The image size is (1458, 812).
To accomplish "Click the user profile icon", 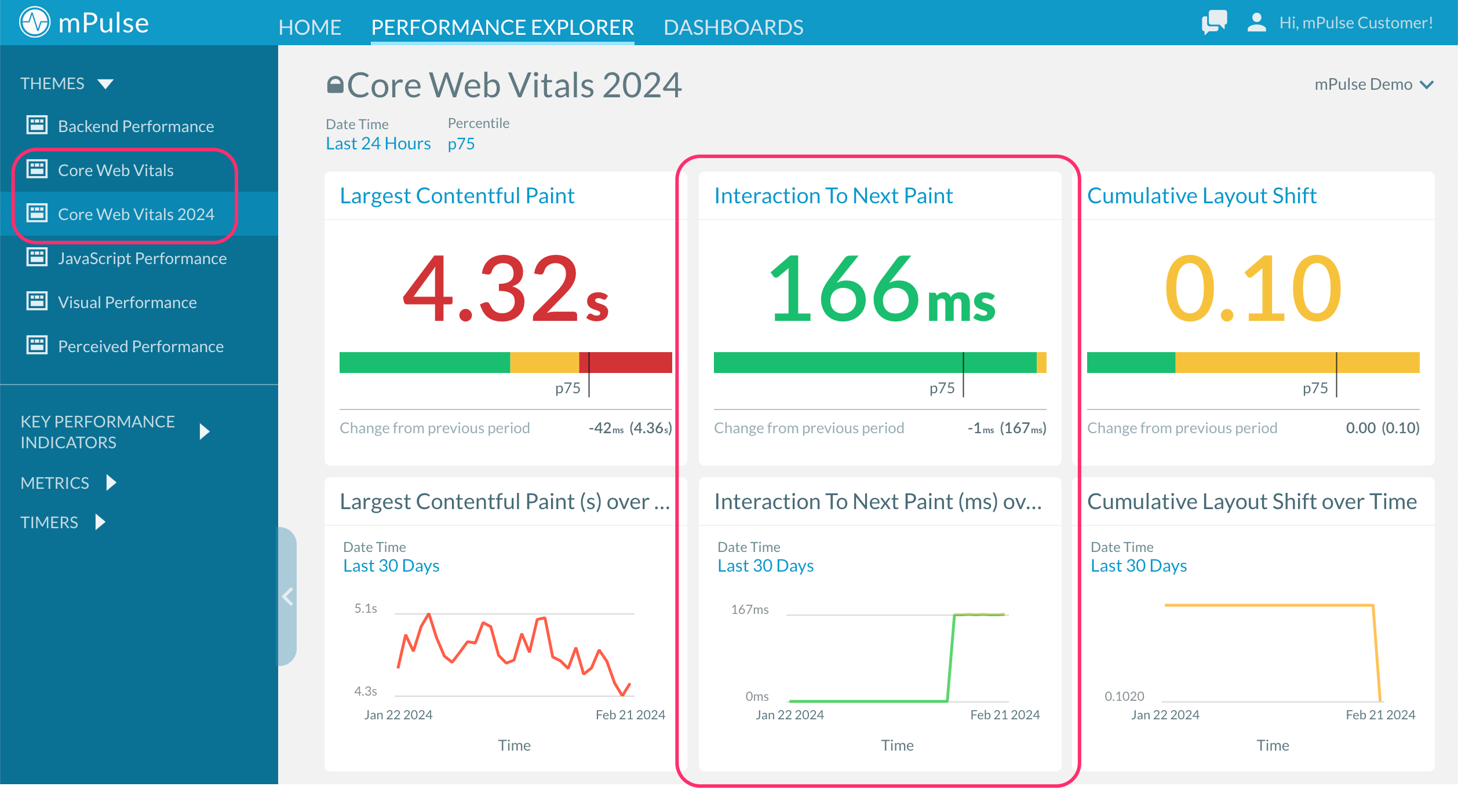I will 1256,23.
